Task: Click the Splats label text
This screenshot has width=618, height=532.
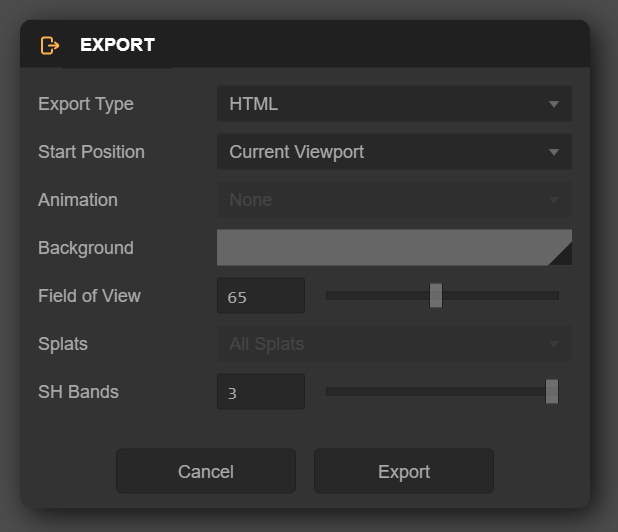Action: tap(63, 344)
